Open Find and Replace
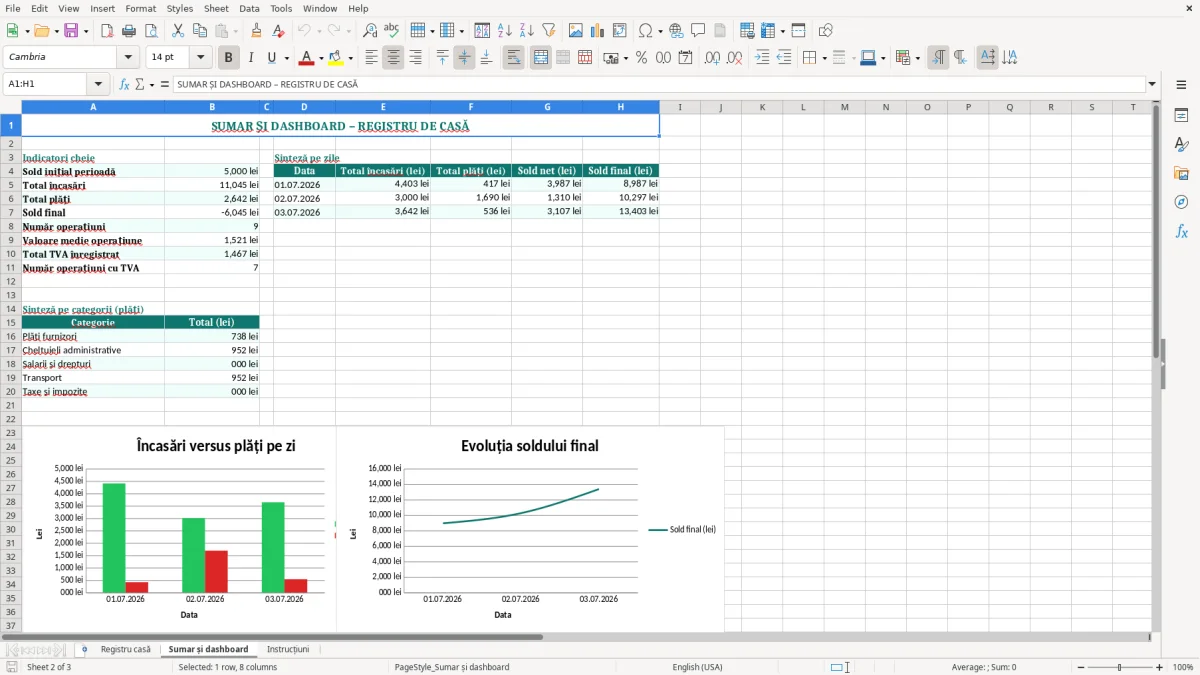The width and height of the screenshot is (1200, 675). pos(370,31)
